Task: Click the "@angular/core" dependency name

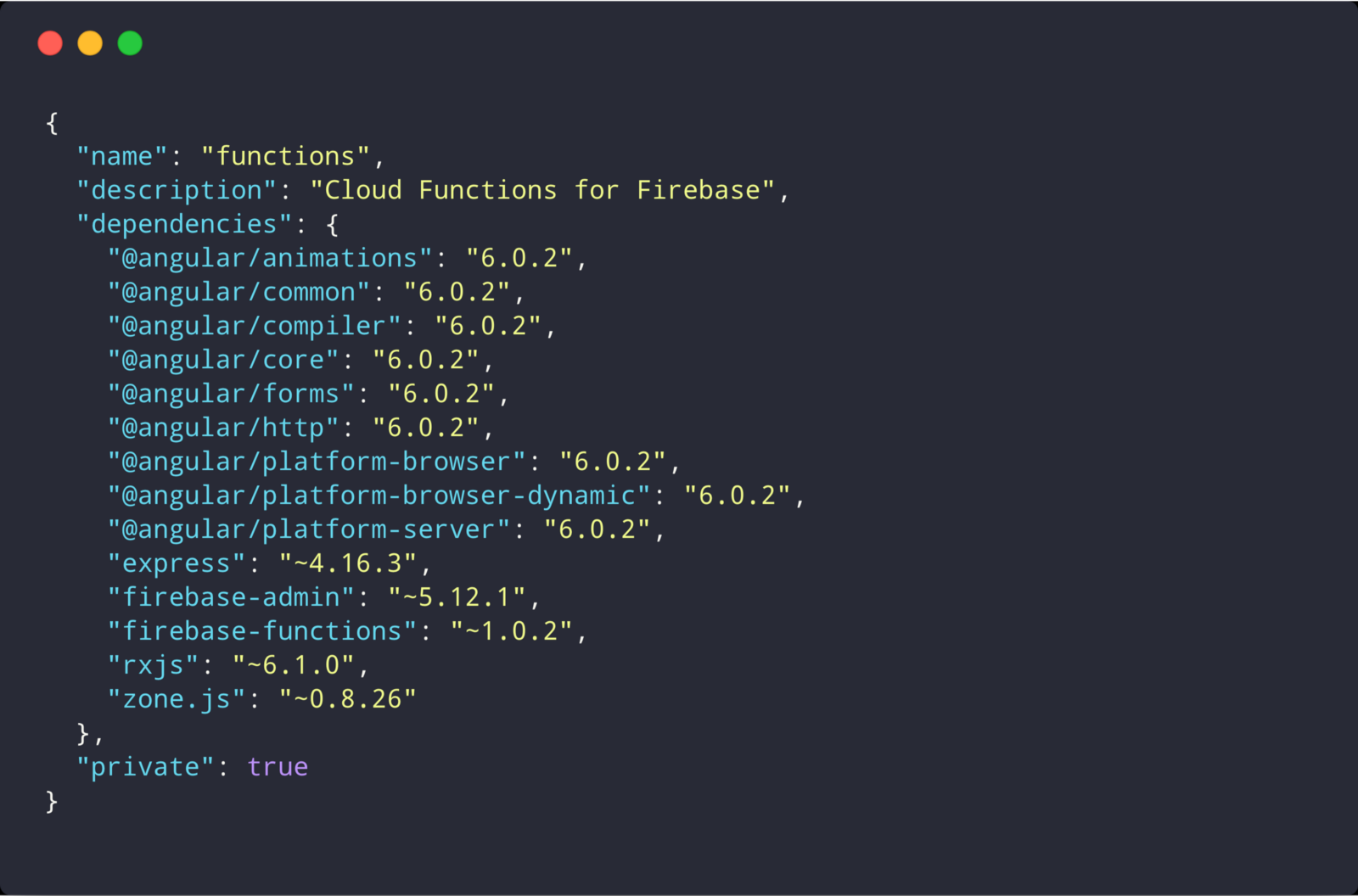Action: tap(223, 361)
